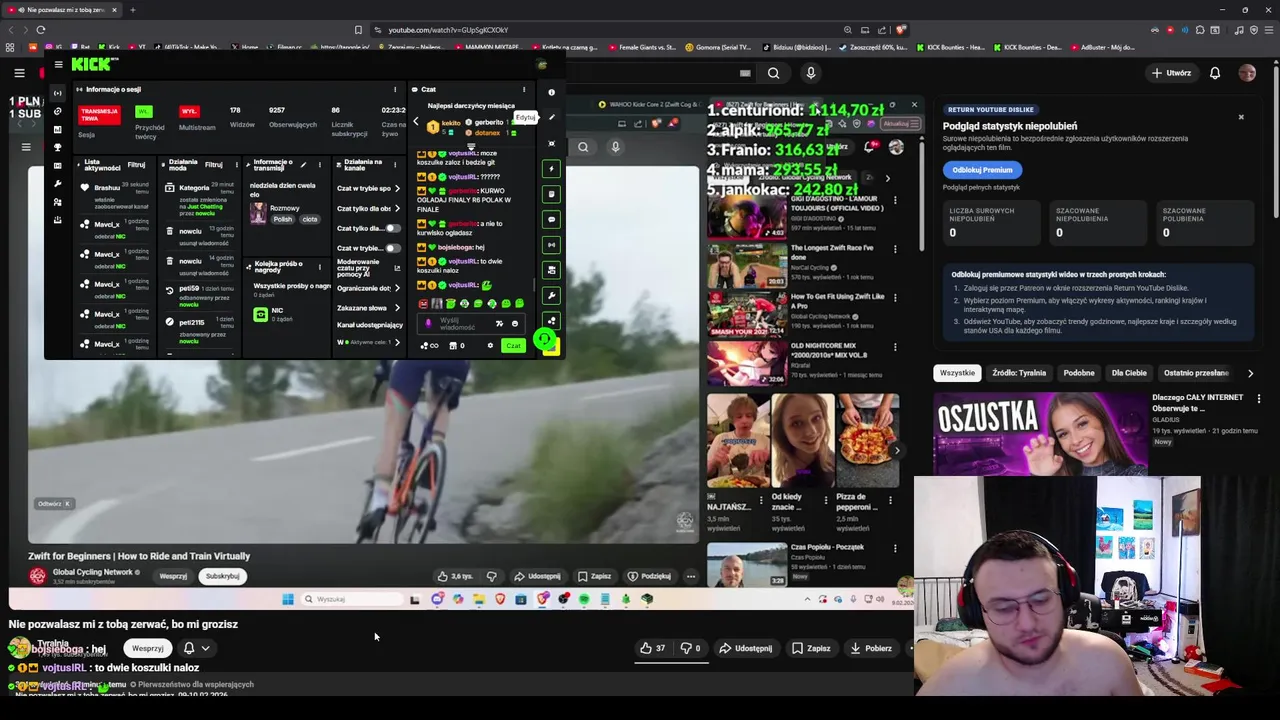1280x720 pixels.
Task: Open the wrench tools icon in Kick left sidebar
Action: pos(58,184)
